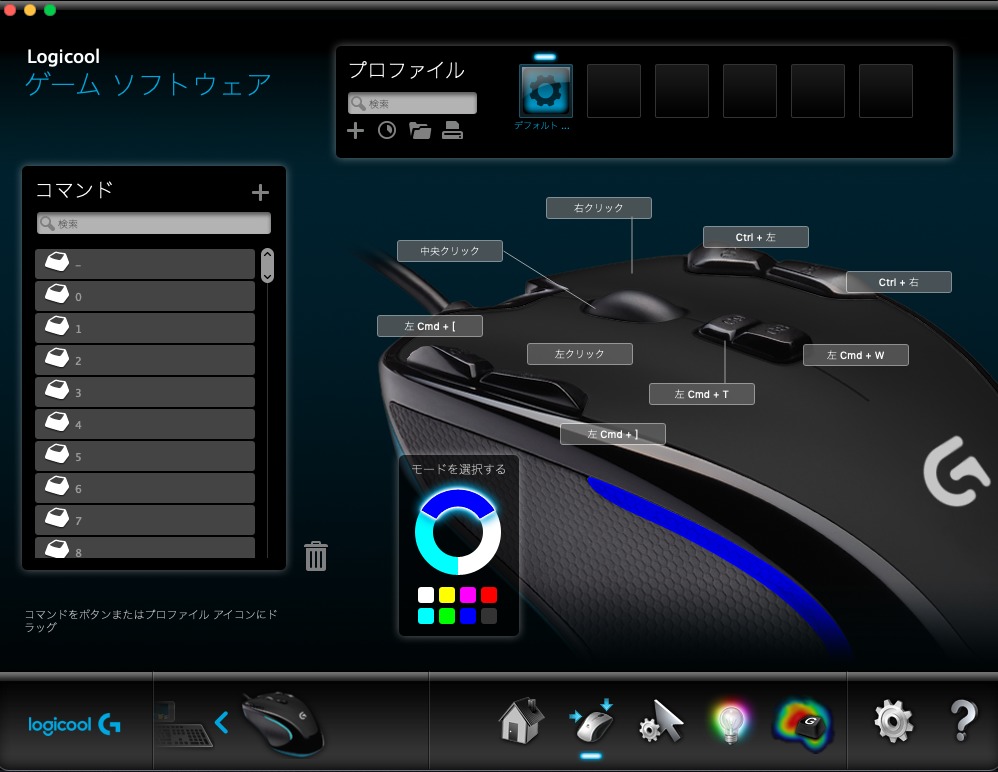Screen dimensions: 998x772
Task: Click the profile search field
Action: pyautogui.click(x=412, y=103)
